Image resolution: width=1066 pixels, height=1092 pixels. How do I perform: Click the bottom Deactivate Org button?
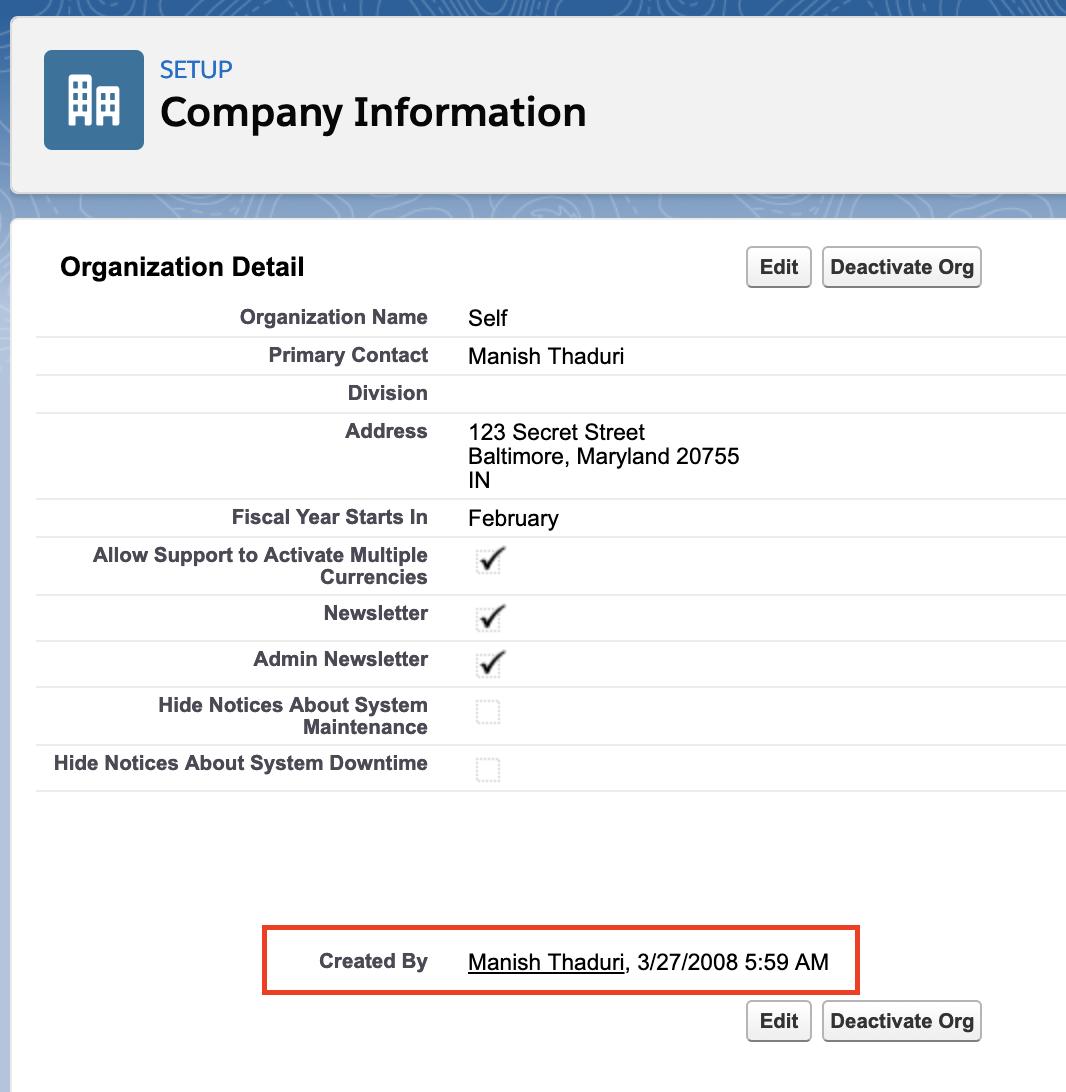tap(902, 1021)
